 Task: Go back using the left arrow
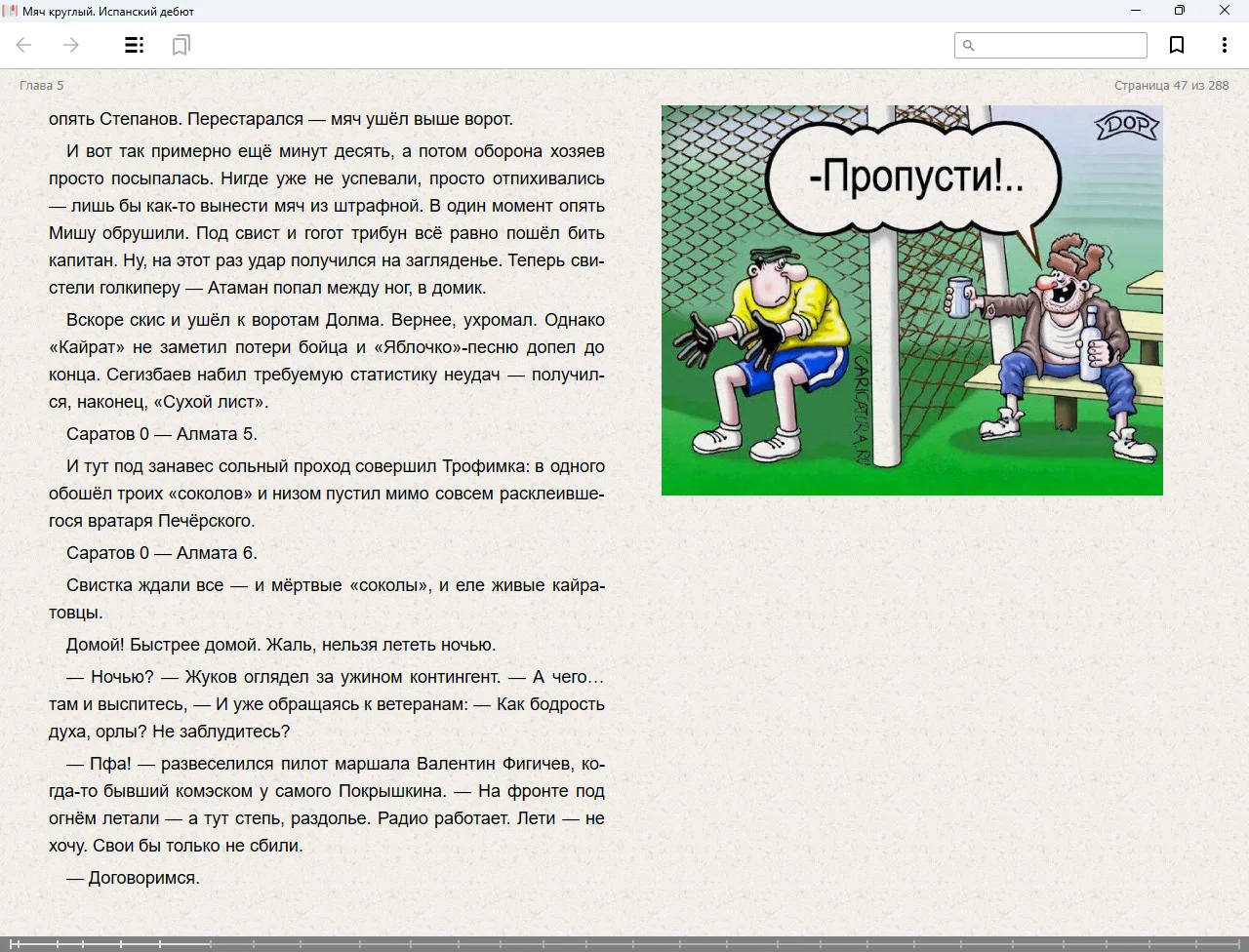coord(24,45)
